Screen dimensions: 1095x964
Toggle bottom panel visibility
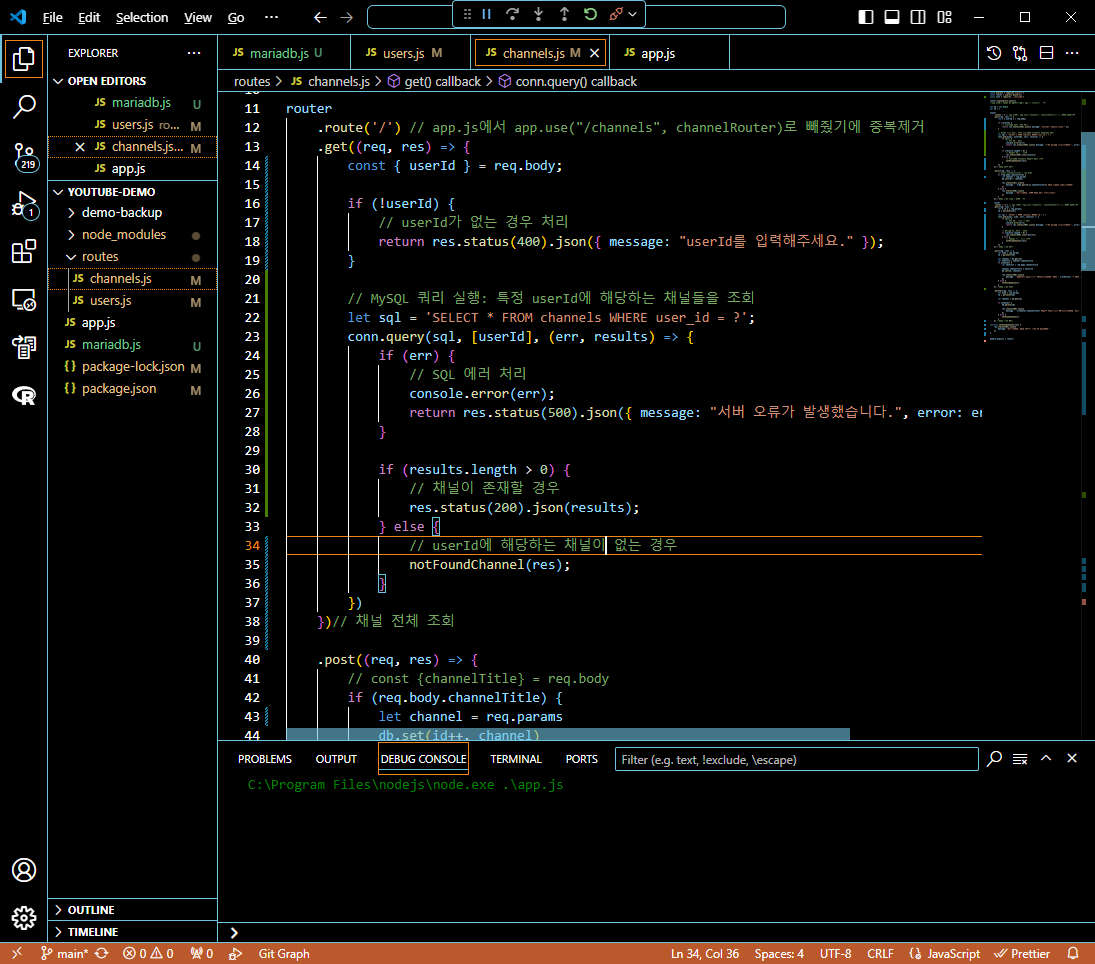[x=892, y=17]
